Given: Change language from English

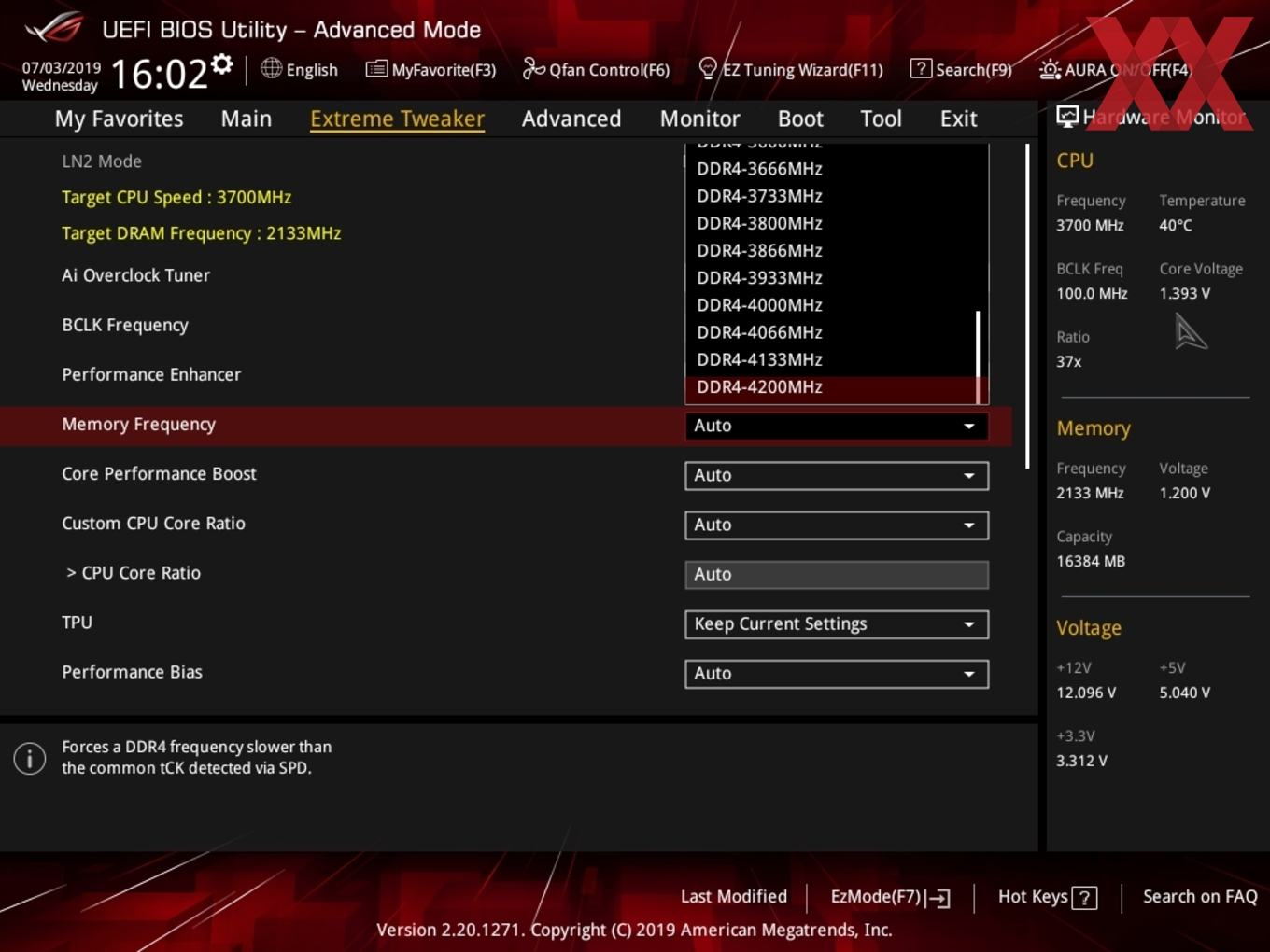Looking at the screenshot, I should (x=299, y=69).
